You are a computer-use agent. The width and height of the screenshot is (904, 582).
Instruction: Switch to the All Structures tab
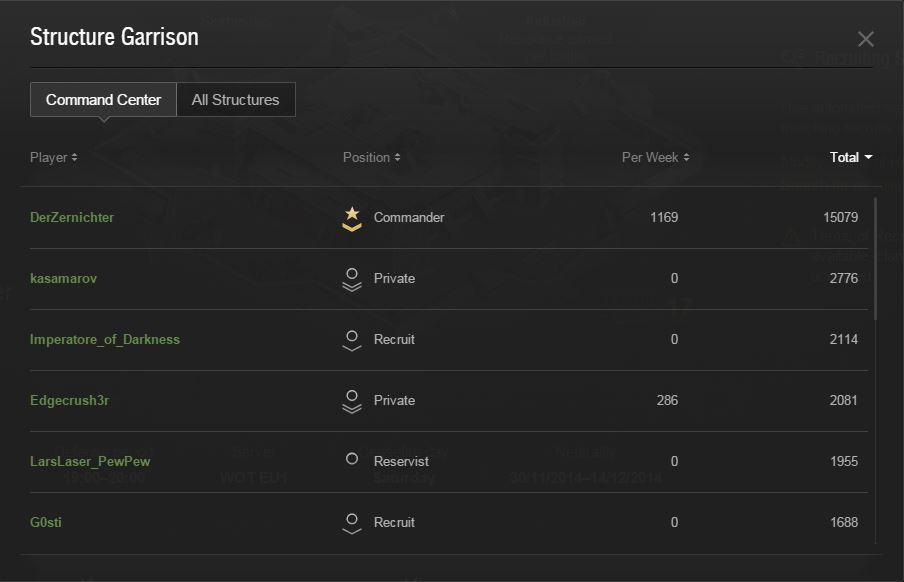pos(235,100)
